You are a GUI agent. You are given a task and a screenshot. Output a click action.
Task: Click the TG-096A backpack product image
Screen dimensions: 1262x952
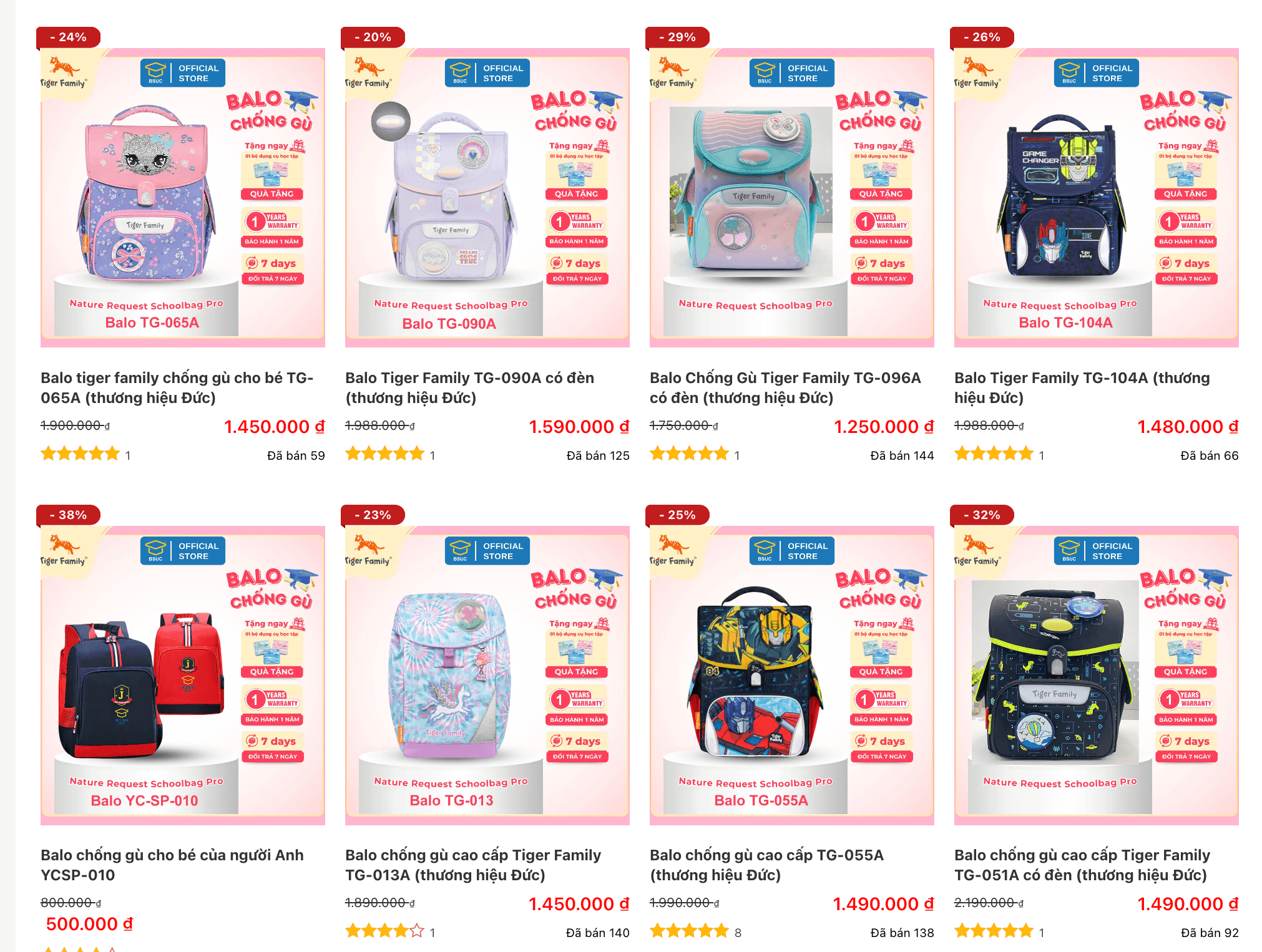click(792, 197)
